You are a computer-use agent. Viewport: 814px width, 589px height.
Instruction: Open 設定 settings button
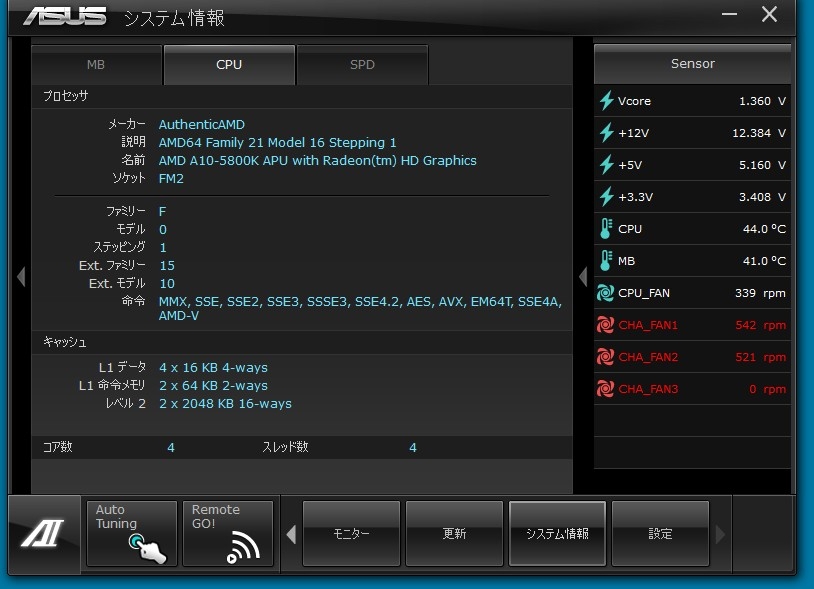tap(660, 533)
